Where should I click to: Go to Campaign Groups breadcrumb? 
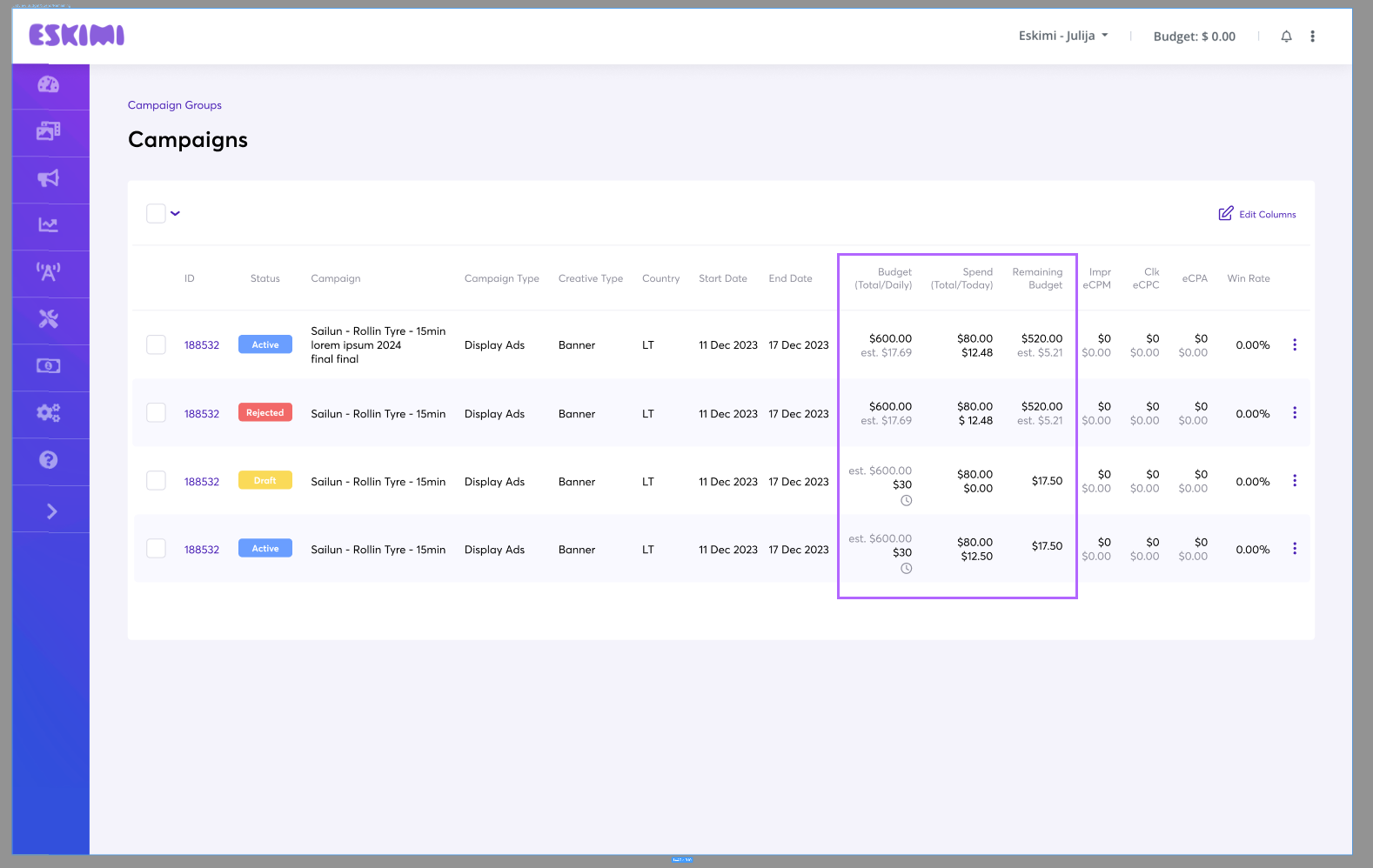pyautogui.click(x=175, y=105)
